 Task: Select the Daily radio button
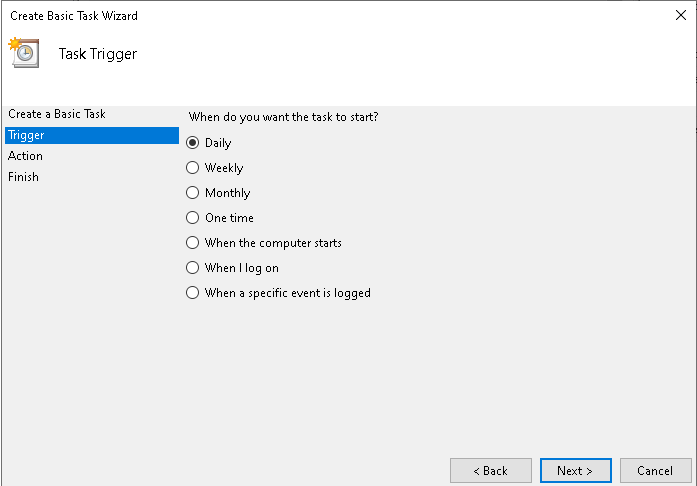click(193, 143)
